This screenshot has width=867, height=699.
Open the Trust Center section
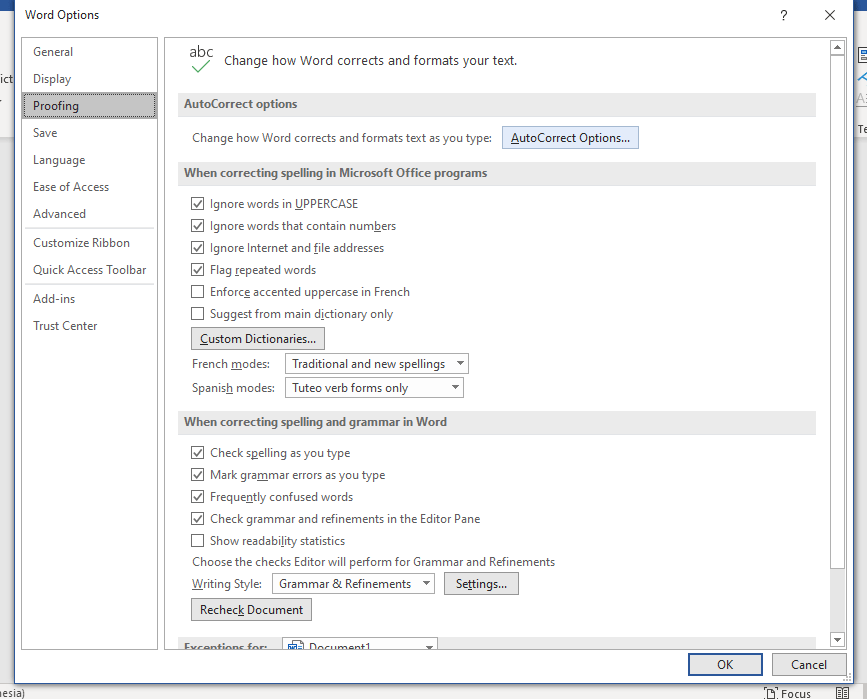pyautogui.click(x=65, y=326)
